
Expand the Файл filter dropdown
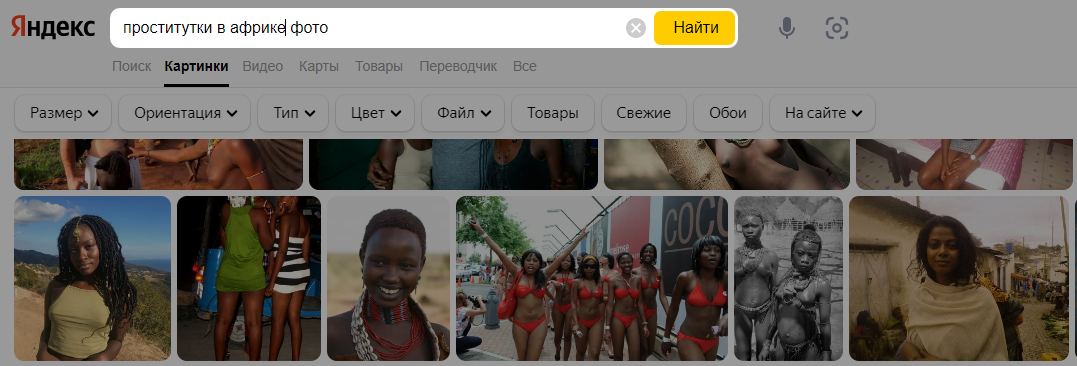click(463, 113)
